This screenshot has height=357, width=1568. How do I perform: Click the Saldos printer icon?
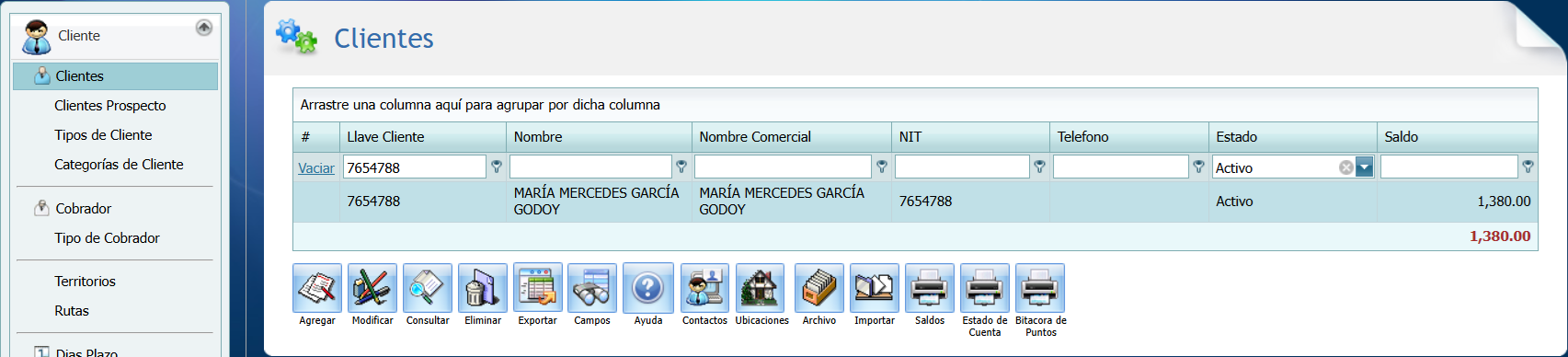pos(930,288)
